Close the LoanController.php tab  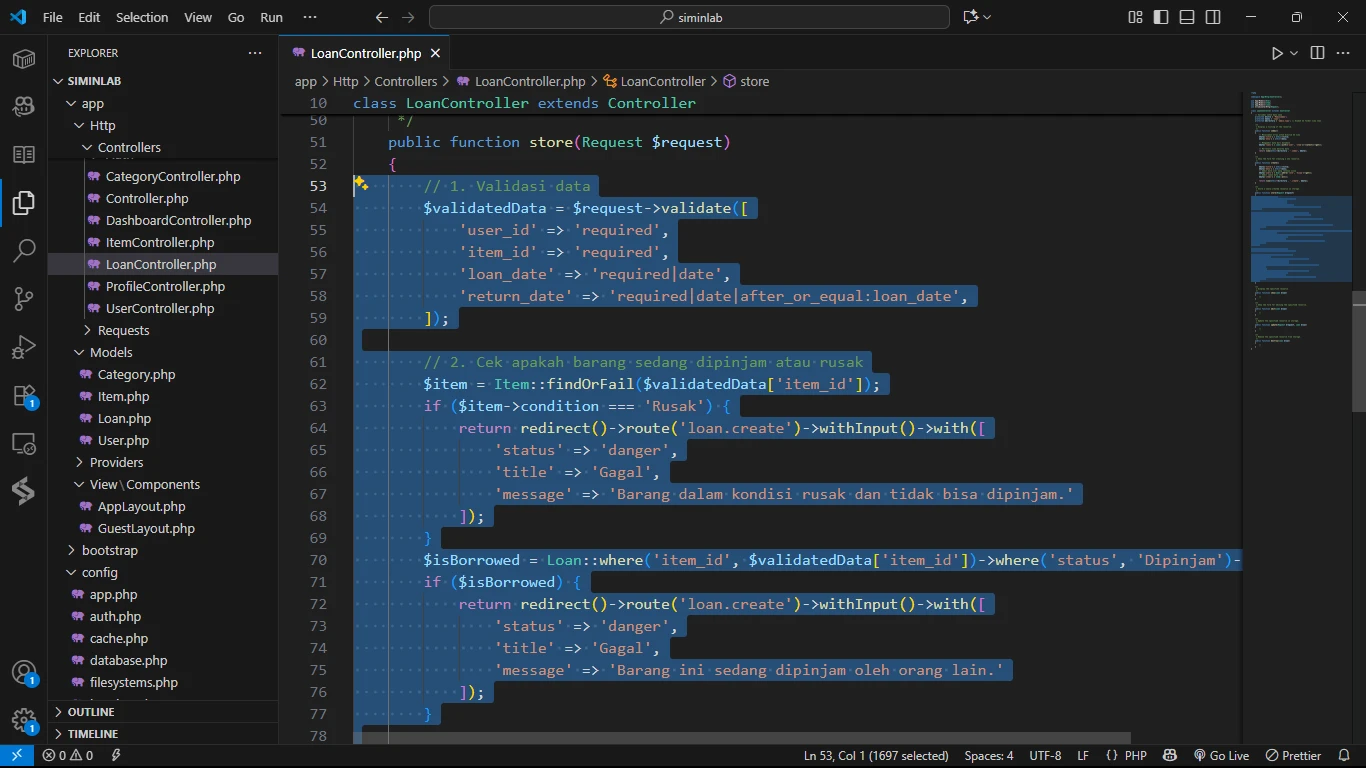[x=435, y=53]
